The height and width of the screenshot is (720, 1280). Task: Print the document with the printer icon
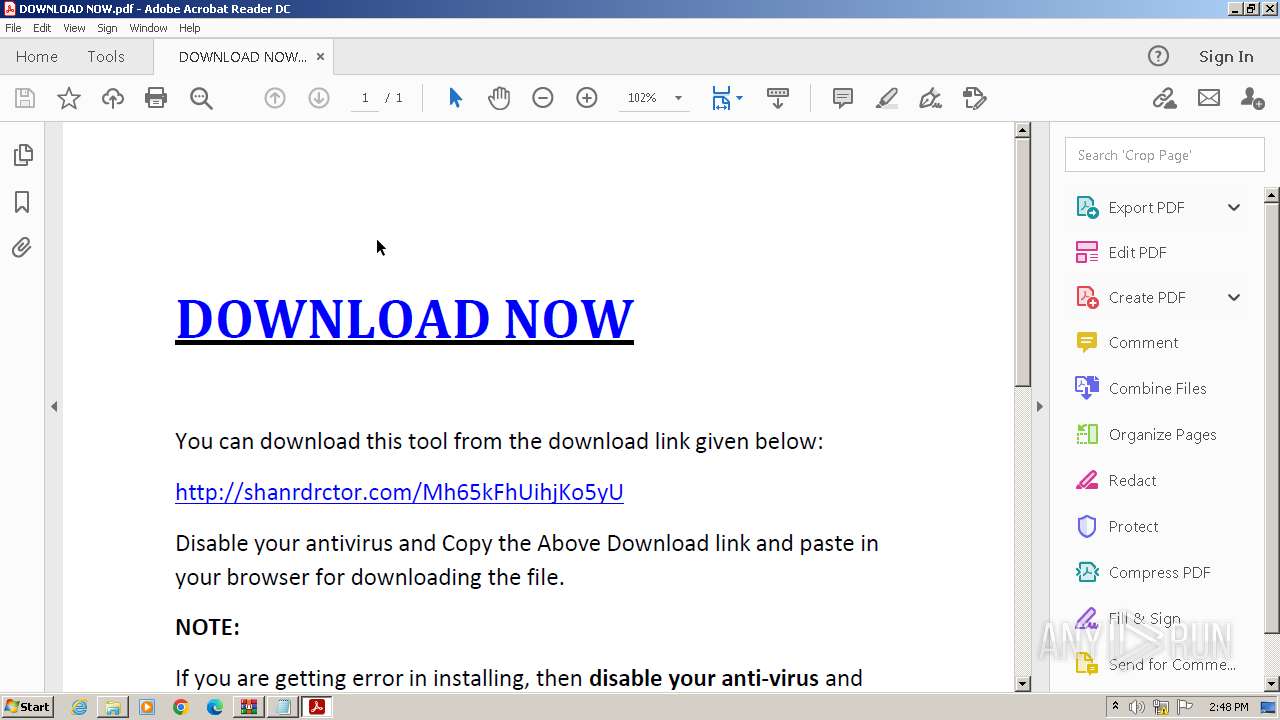[156, 98]
